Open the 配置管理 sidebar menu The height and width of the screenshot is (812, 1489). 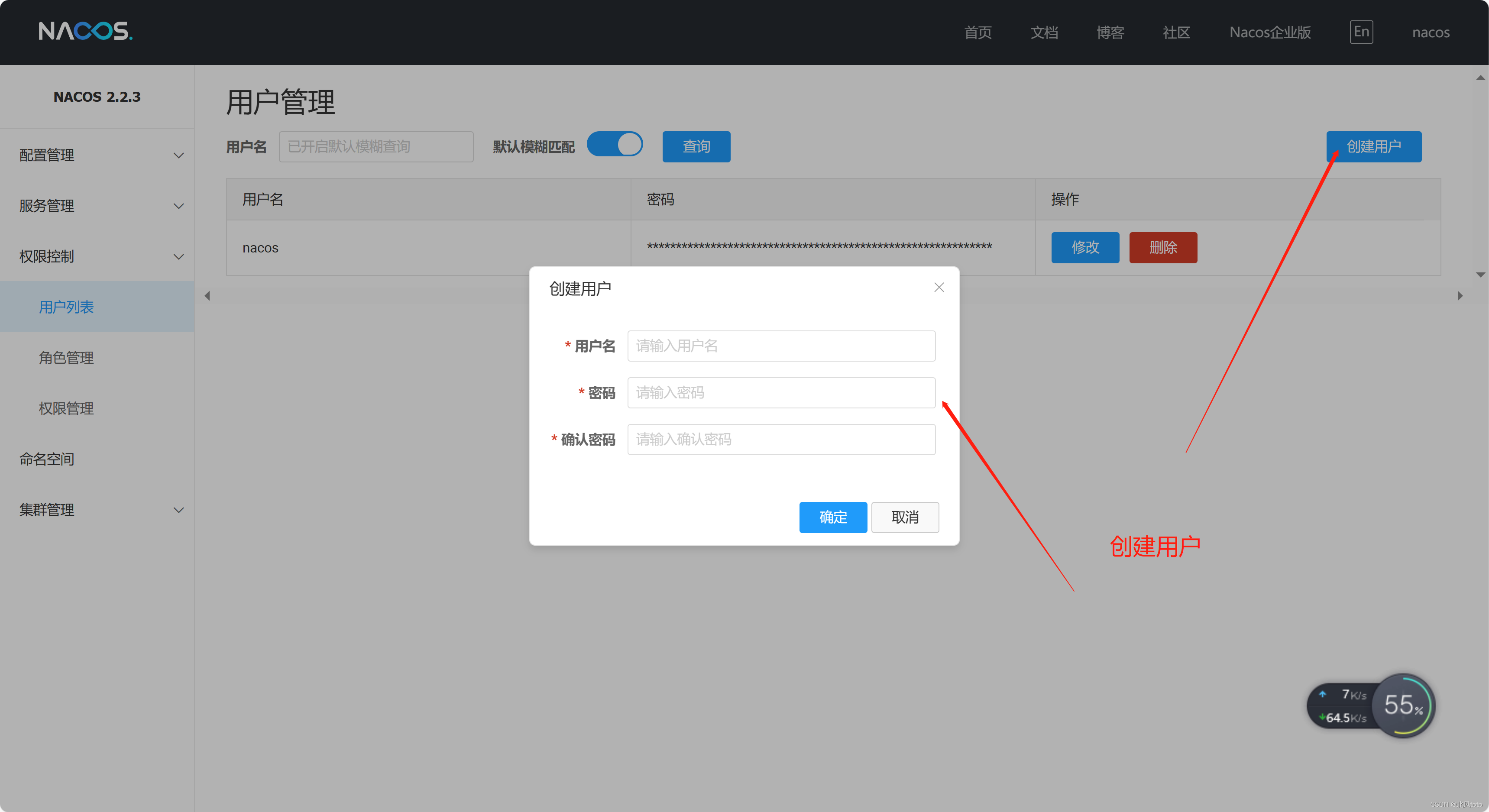(97, 155)
